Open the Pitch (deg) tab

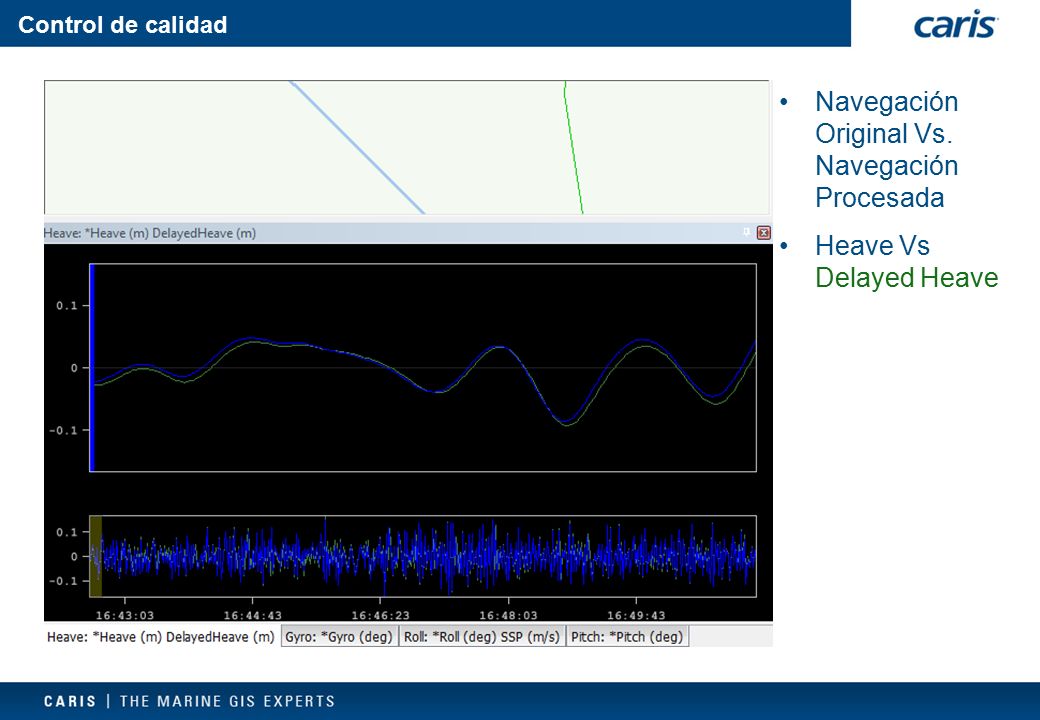[627, 637]
